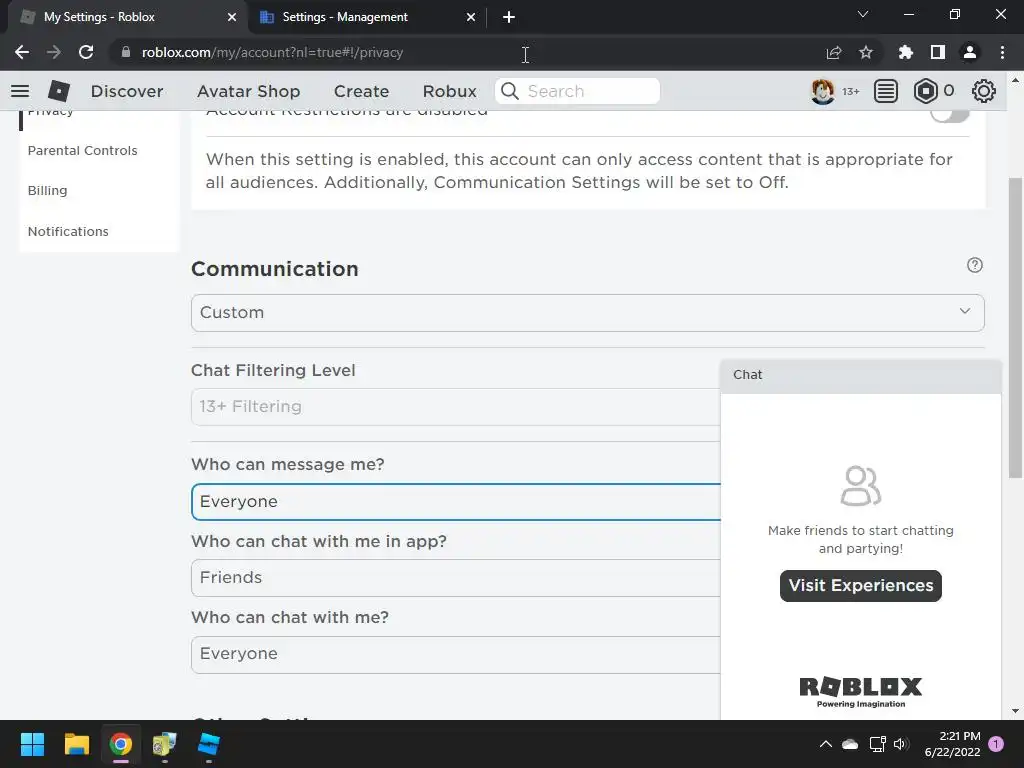View site info lock icon

pos(126,52)
